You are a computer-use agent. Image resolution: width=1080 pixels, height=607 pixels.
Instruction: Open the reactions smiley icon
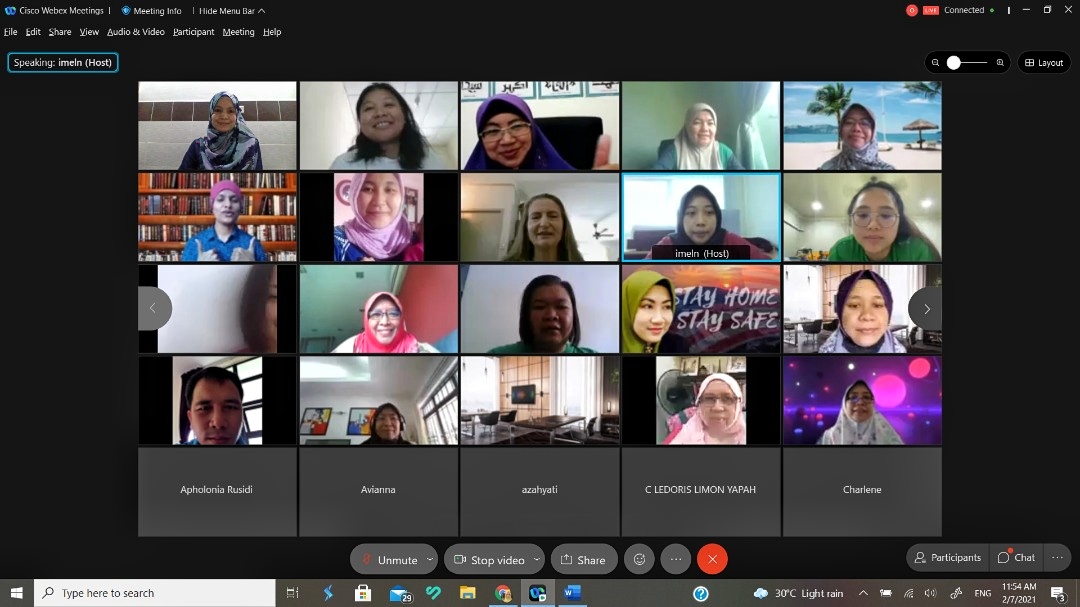pyautogui.click(x=640, y=560)
